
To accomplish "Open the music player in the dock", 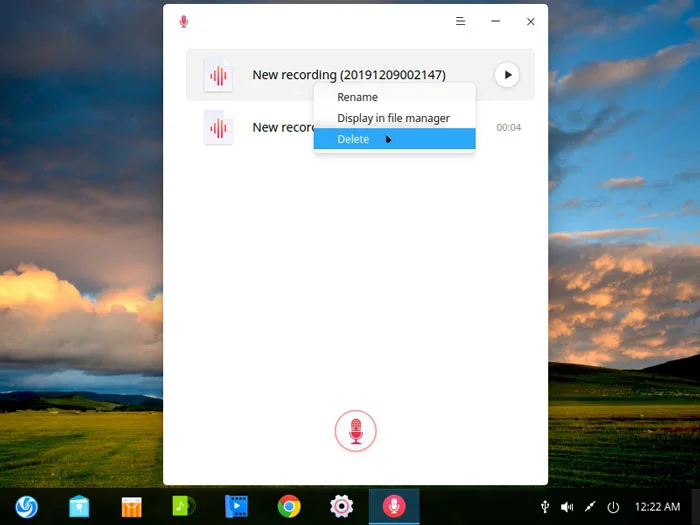I will point(183,506).
